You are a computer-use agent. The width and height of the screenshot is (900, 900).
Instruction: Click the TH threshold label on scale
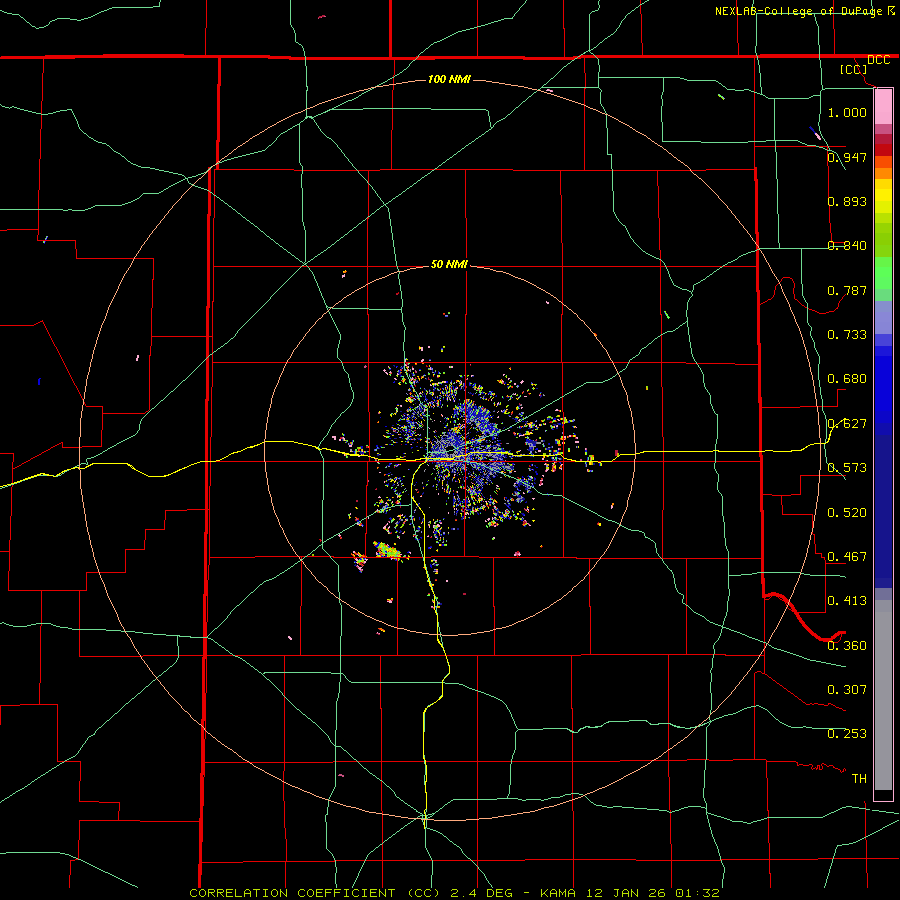[x=859, y=779]
